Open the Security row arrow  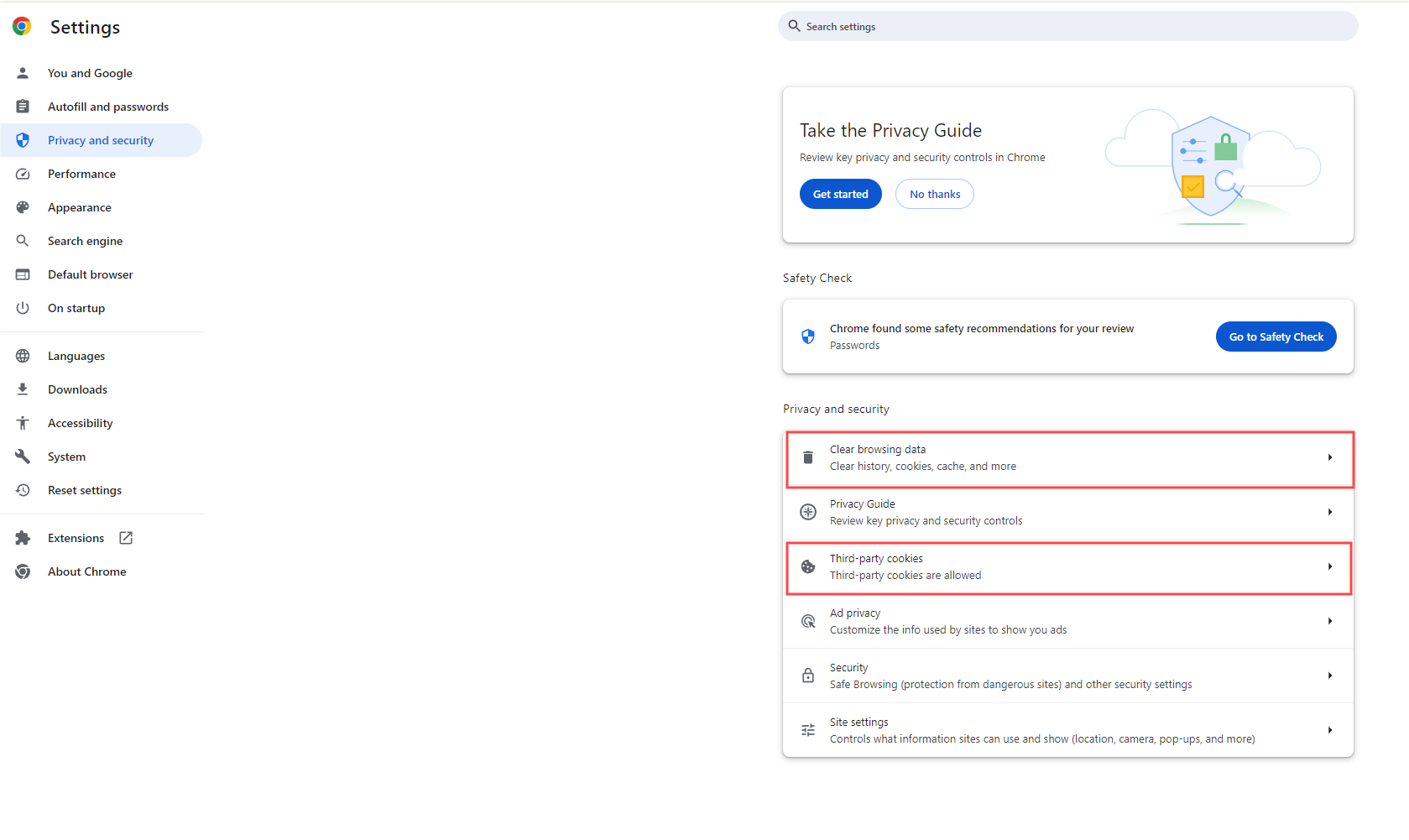pos(1329,676)
